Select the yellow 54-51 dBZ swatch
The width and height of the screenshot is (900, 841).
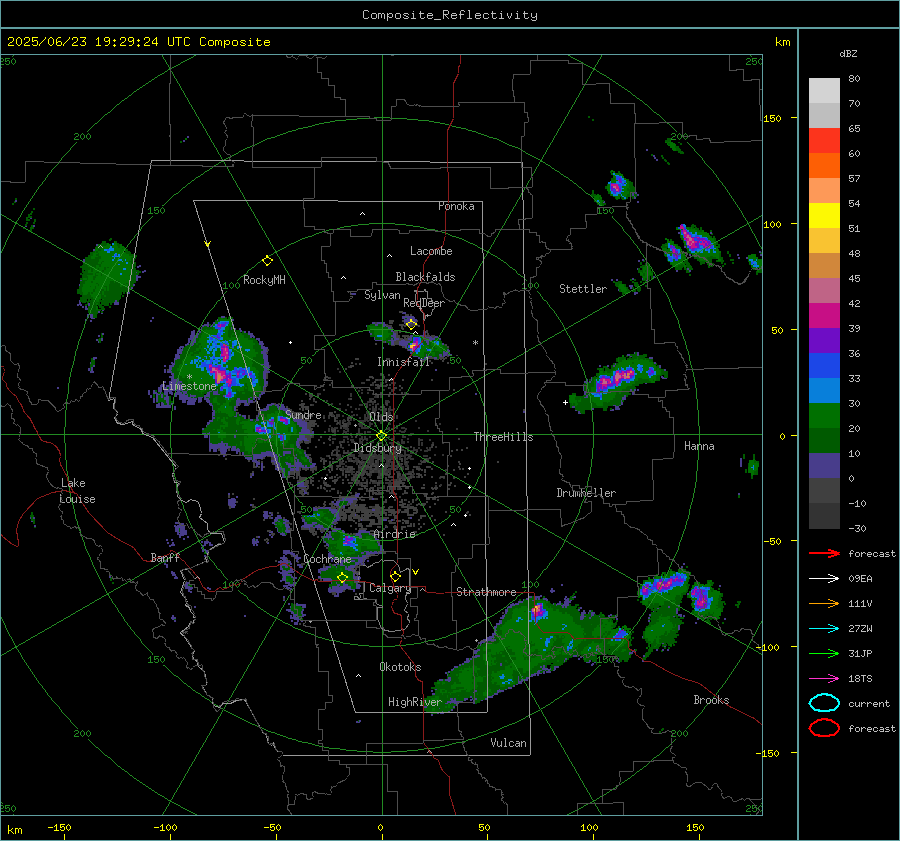coord(824,216)
